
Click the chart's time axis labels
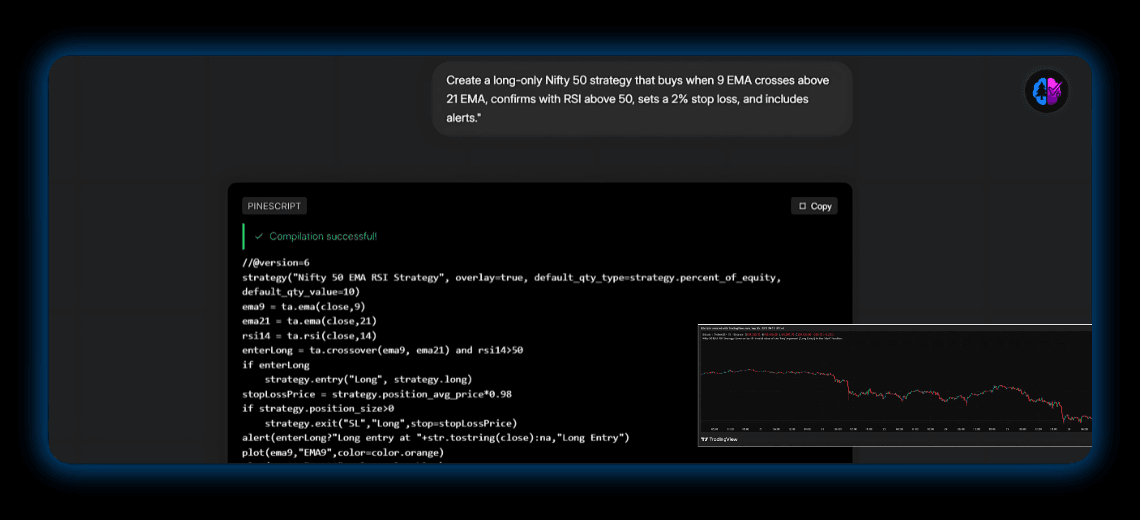click(x=894, y=428)
